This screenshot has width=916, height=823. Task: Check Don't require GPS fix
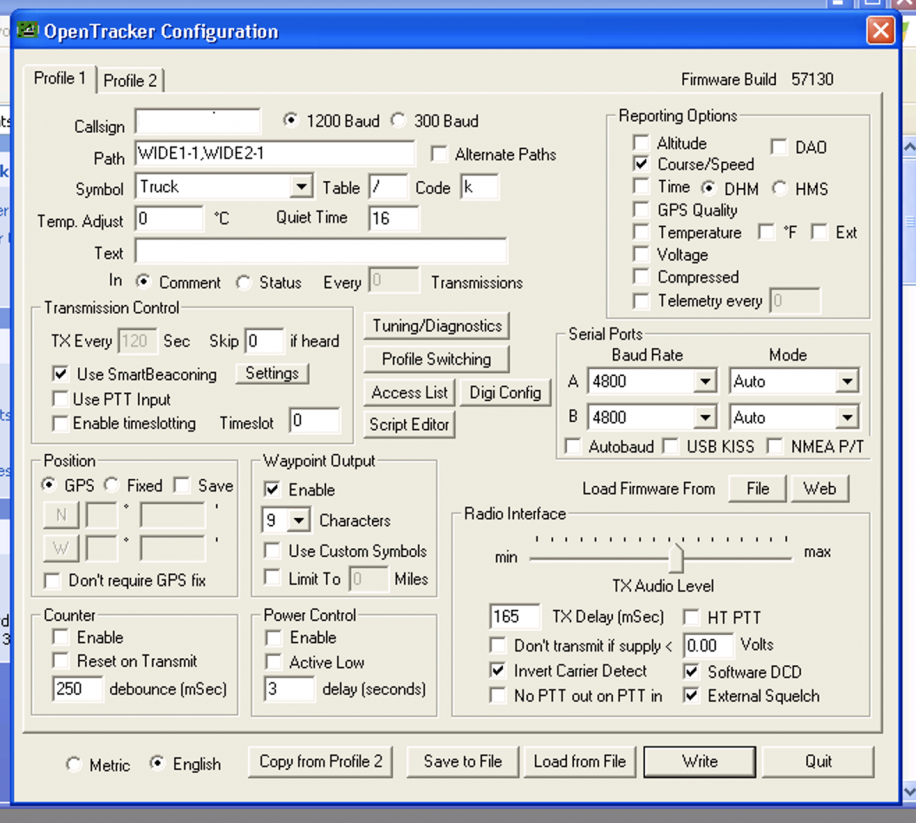[53, 581]
